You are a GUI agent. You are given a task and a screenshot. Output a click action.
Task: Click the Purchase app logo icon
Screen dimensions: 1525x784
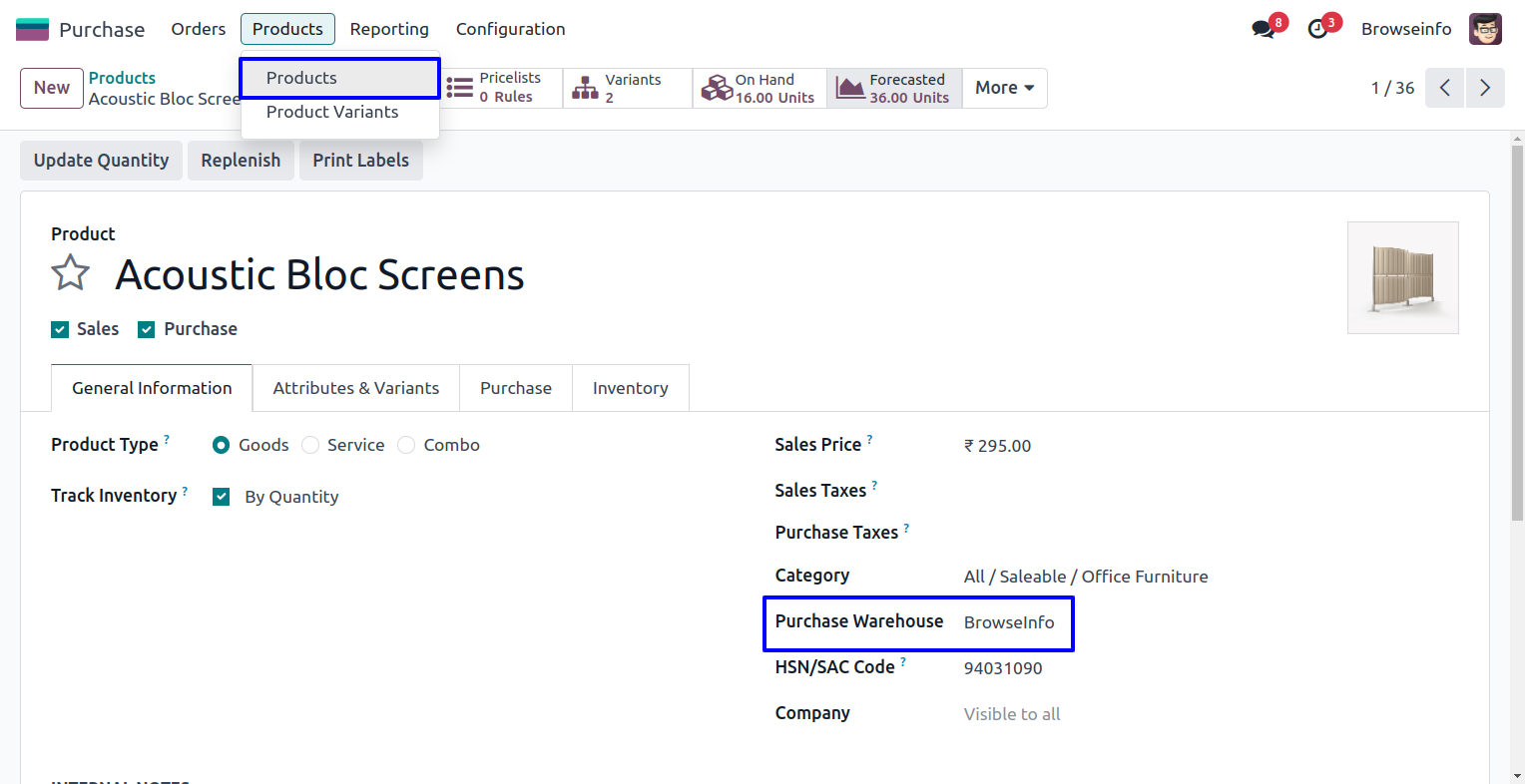[32, 29]
